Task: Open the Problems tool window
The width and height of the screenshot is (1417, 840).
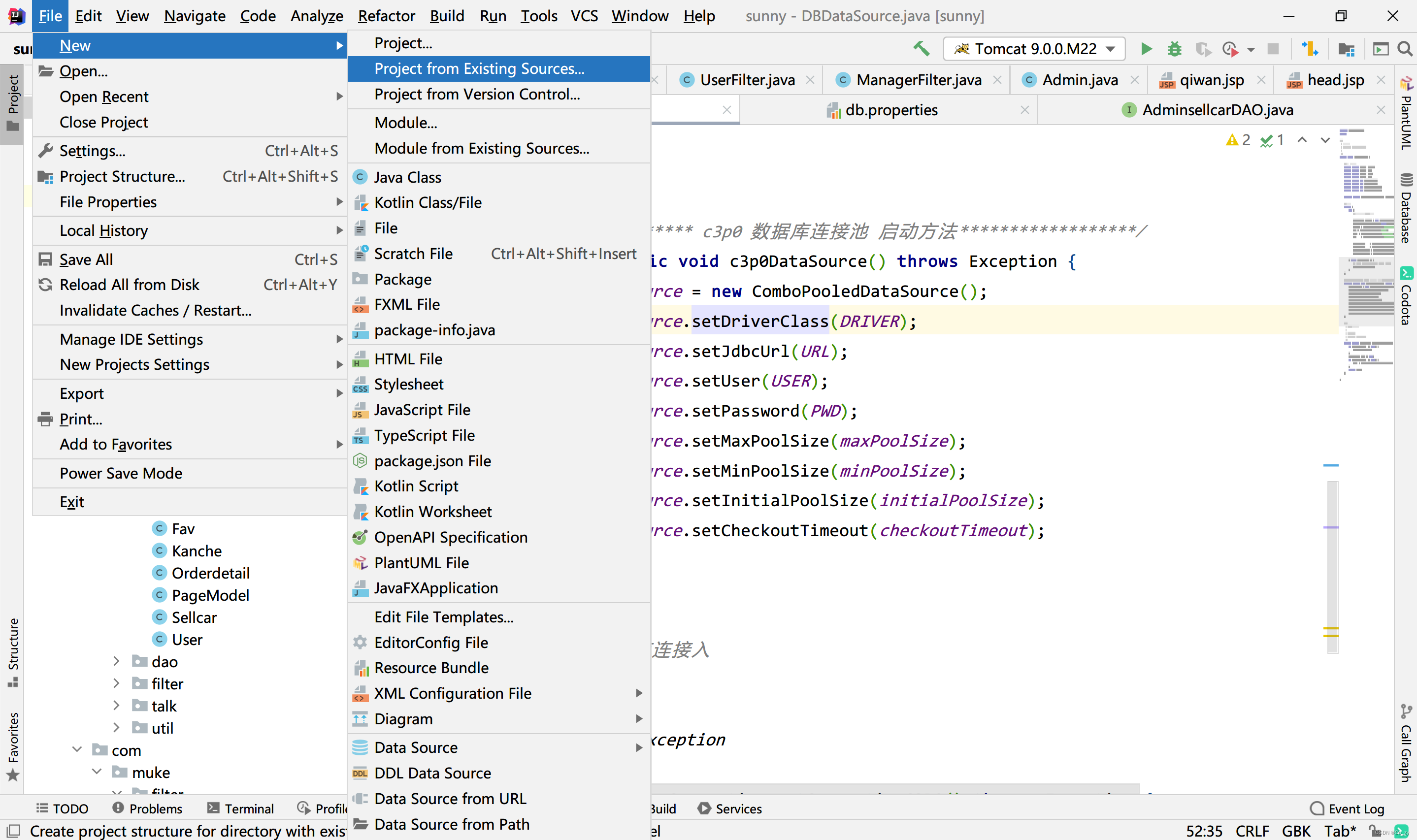Action: (x=147, y=808)
